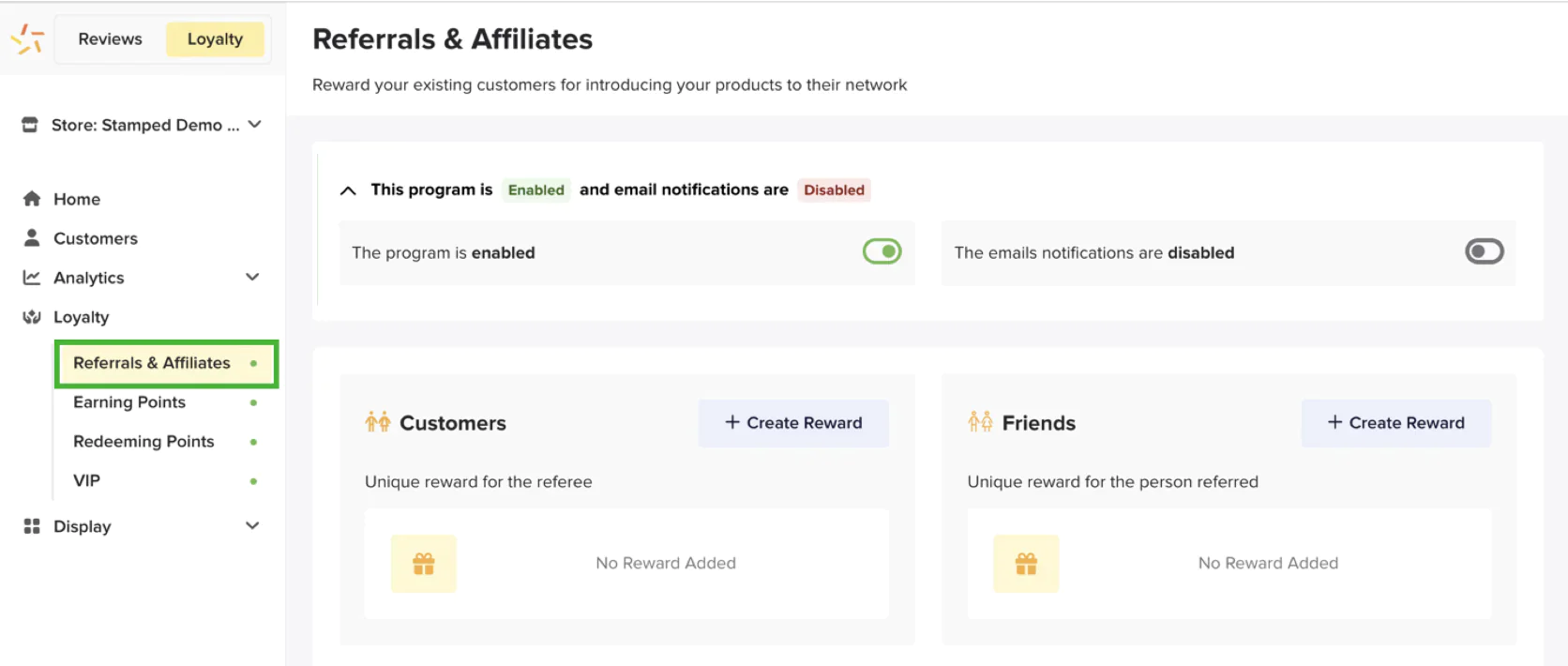Click the Display grid icon

pos(32,526)
